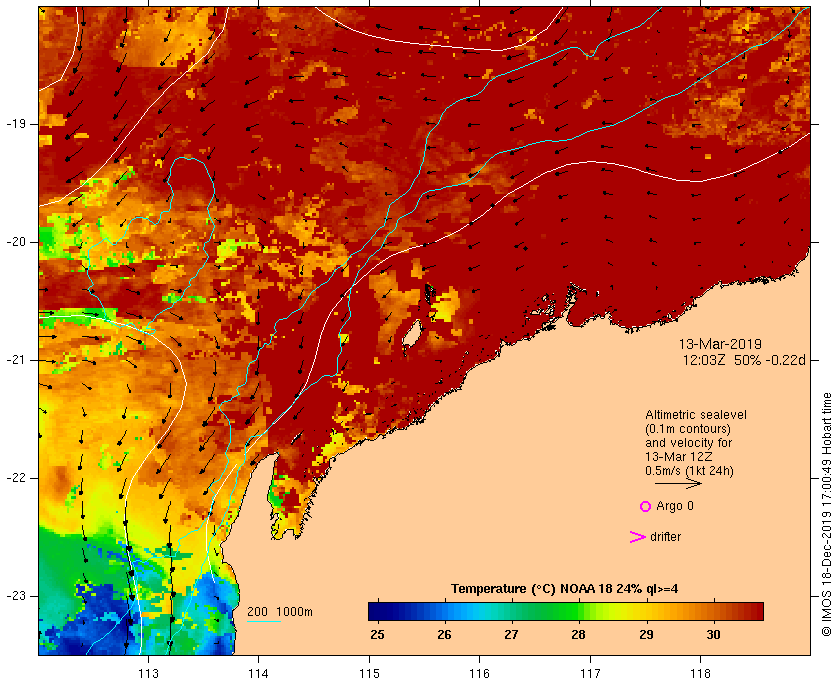
Task: Click the longitude label 117
Action: point(590,674)
